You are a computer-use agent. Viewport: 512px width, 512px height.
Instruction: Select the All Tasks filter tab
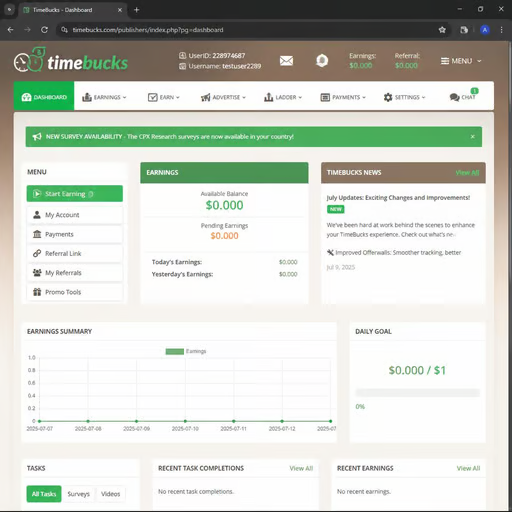44,494
